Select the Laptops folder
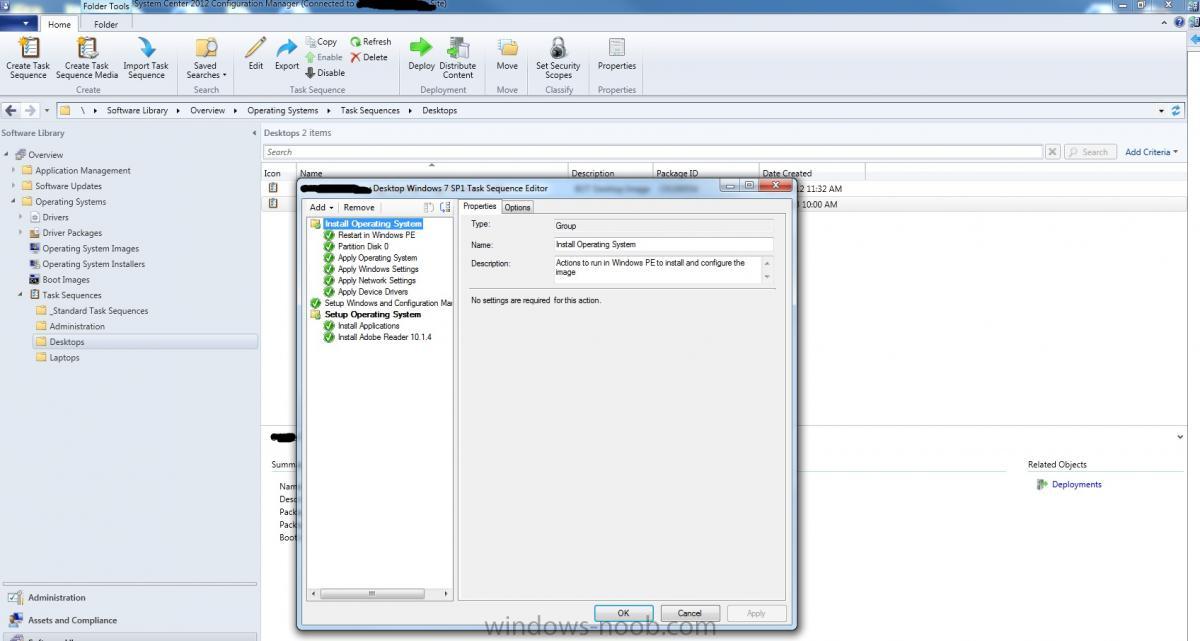Image resolution: width=1200 pixels, height=641 pixels. [64, 357]
